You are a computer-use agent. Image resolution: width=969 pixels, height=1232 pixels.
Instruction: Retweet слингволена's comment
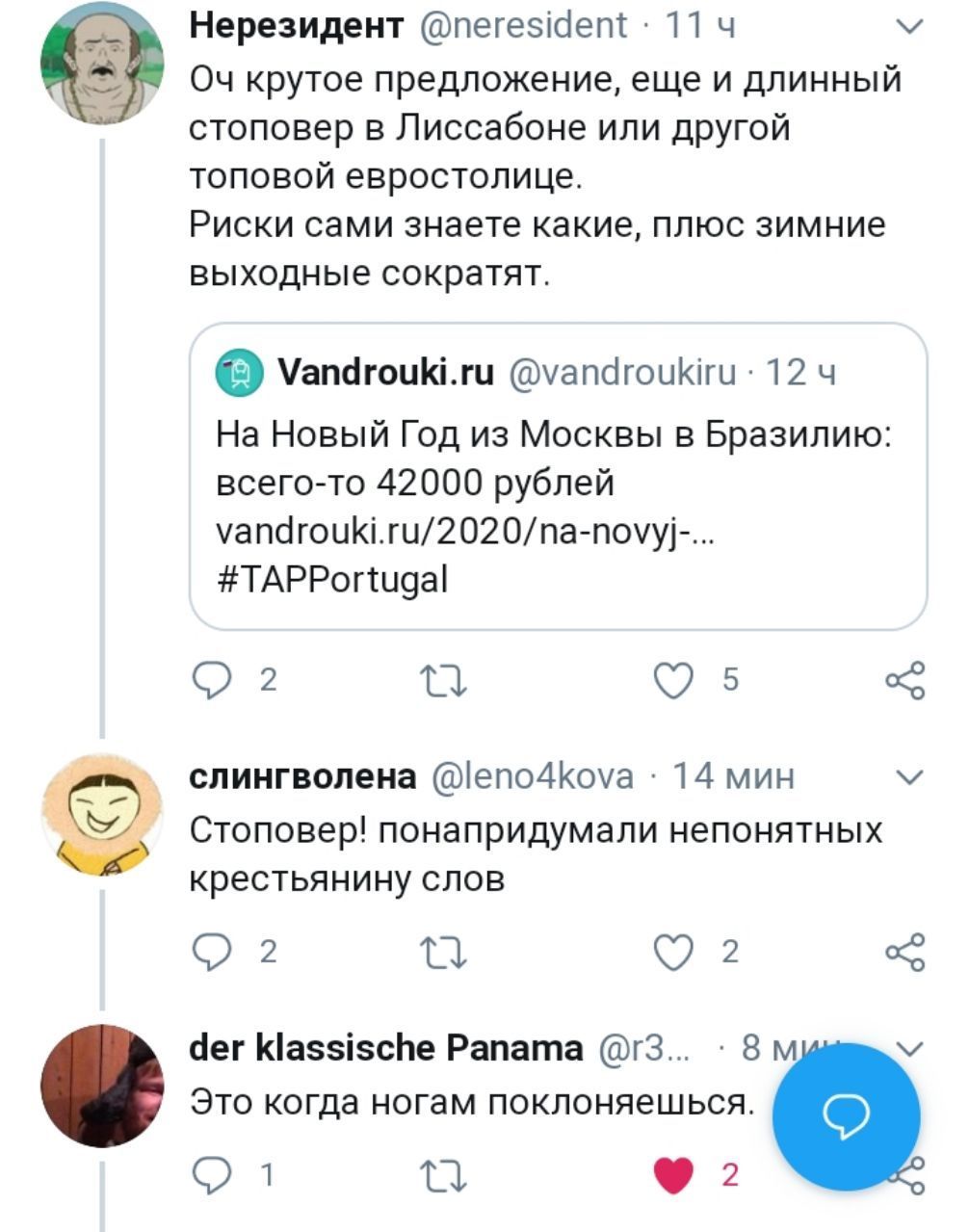click(446, 953)
